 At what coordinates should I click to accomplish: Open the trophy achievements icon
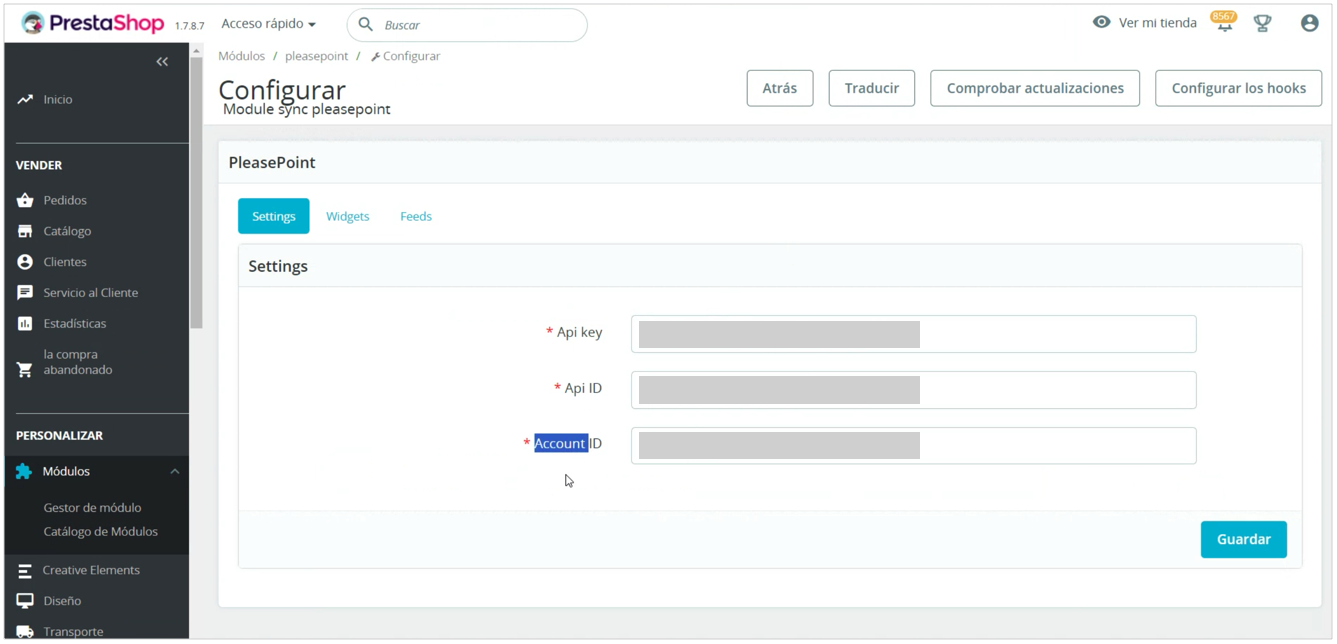click(1262, 24)
